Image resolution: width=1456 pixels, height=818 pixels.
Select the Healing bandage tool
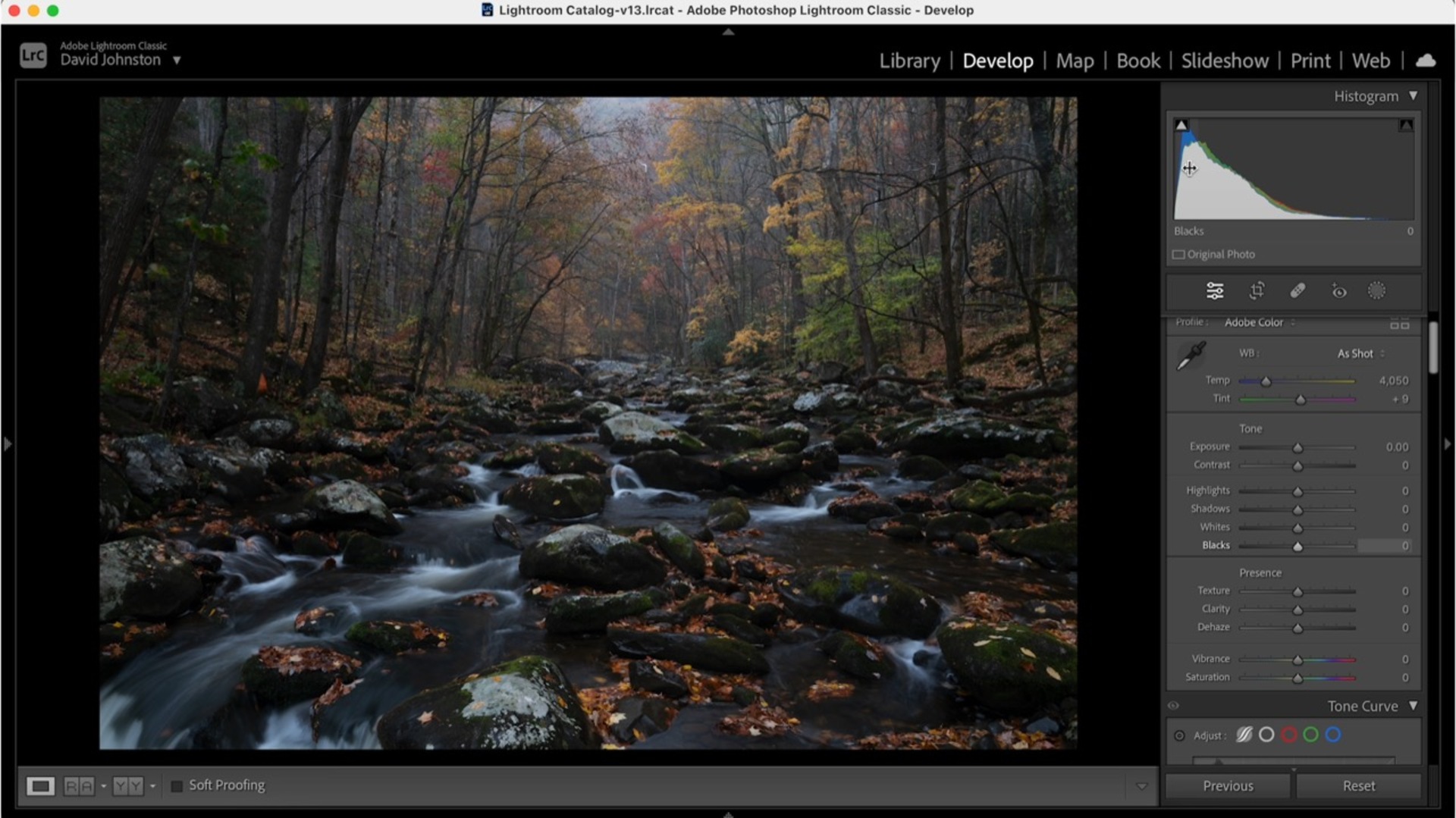click(1298, 290)
